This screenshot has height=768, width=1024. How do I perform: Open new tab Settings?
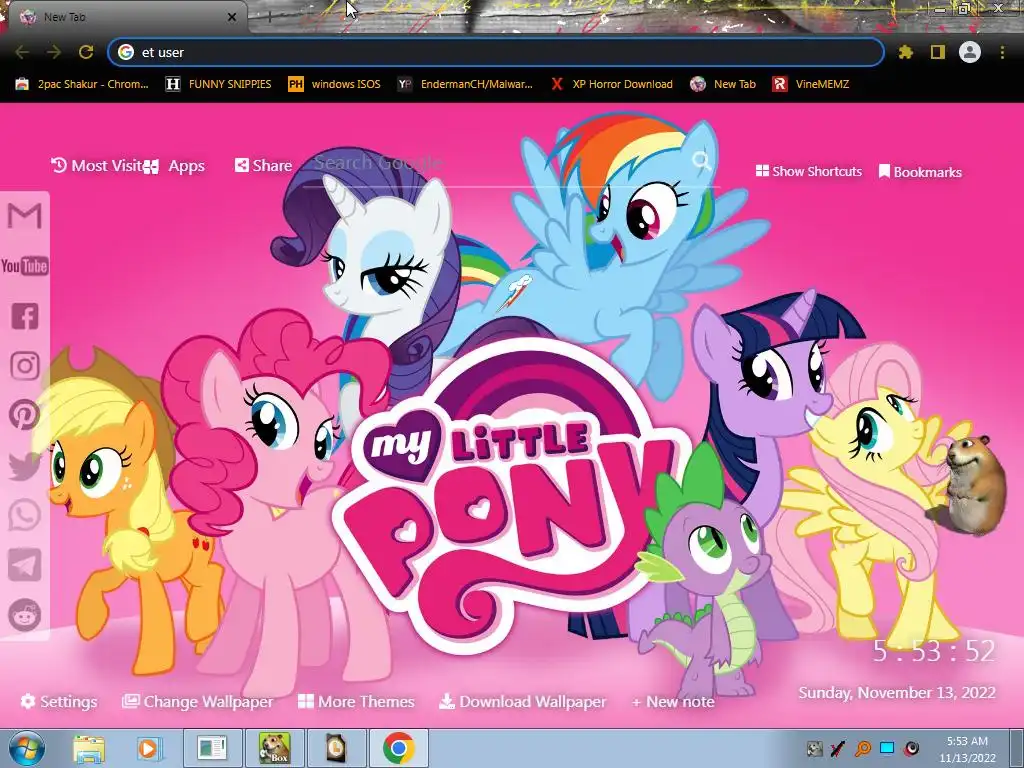tap(59, 701)
